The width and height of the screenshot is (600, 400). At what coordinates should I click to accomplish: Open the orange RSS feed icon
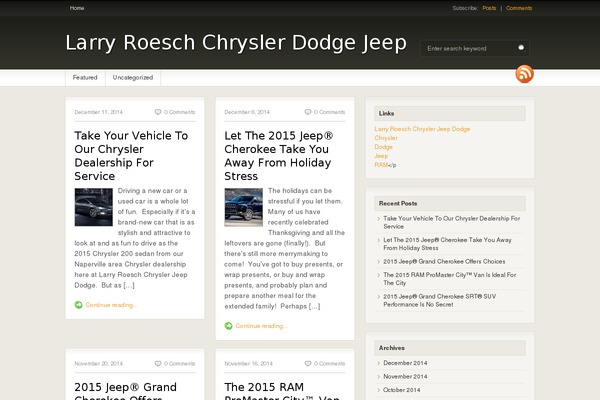(x=524, y=73)
